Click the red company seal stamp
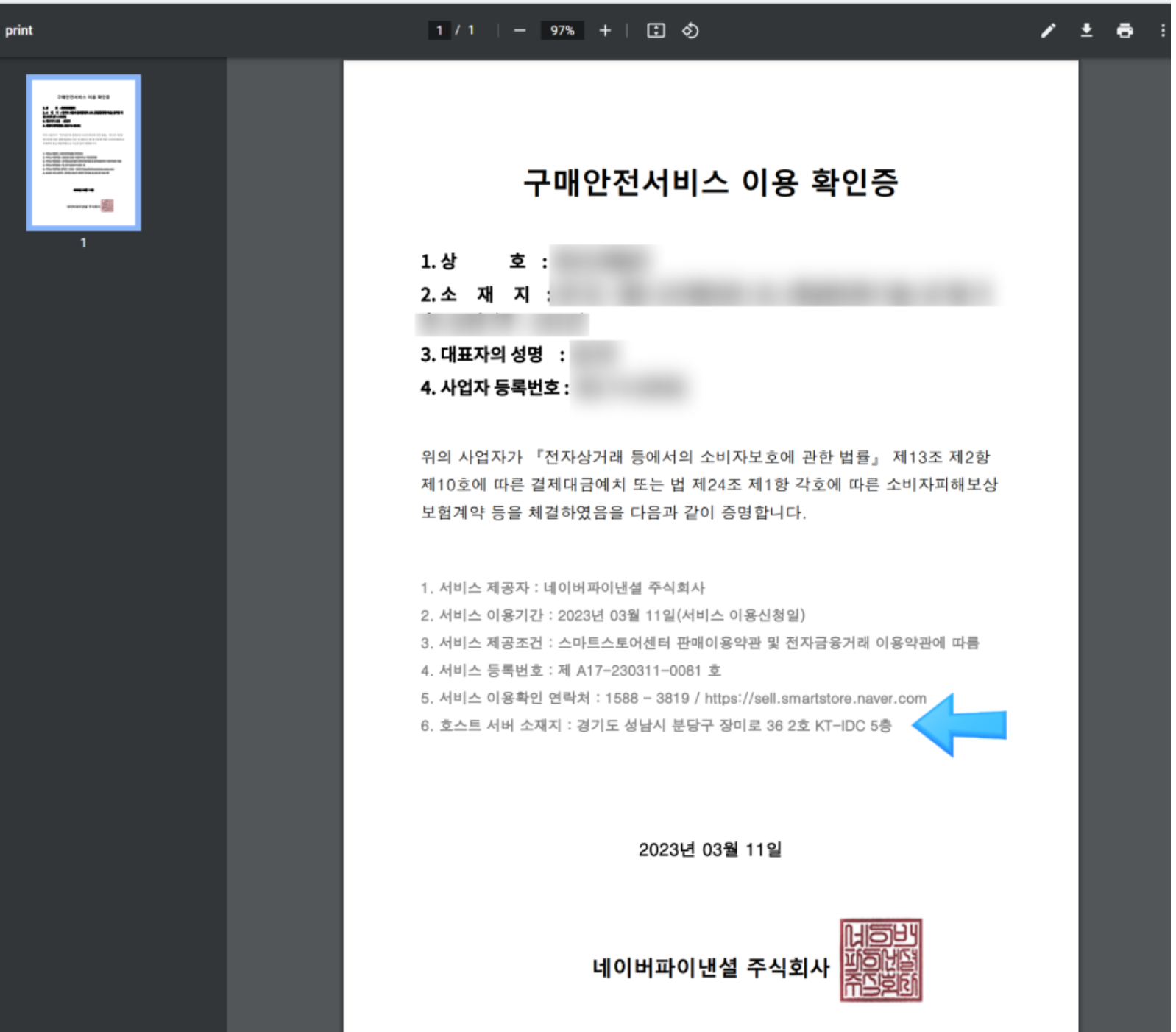This screenshot has height=1032, width=1176. click(x=881, y=960)
